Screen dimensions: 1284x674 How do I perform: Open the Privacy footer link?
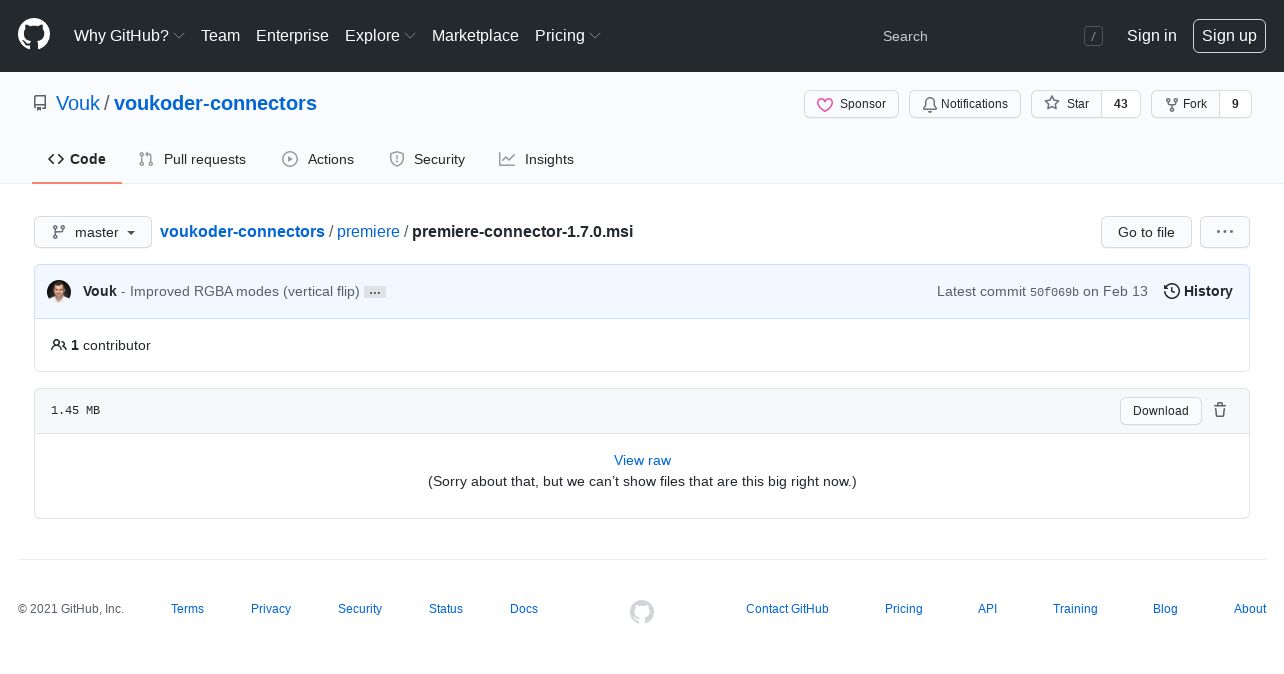271,609
